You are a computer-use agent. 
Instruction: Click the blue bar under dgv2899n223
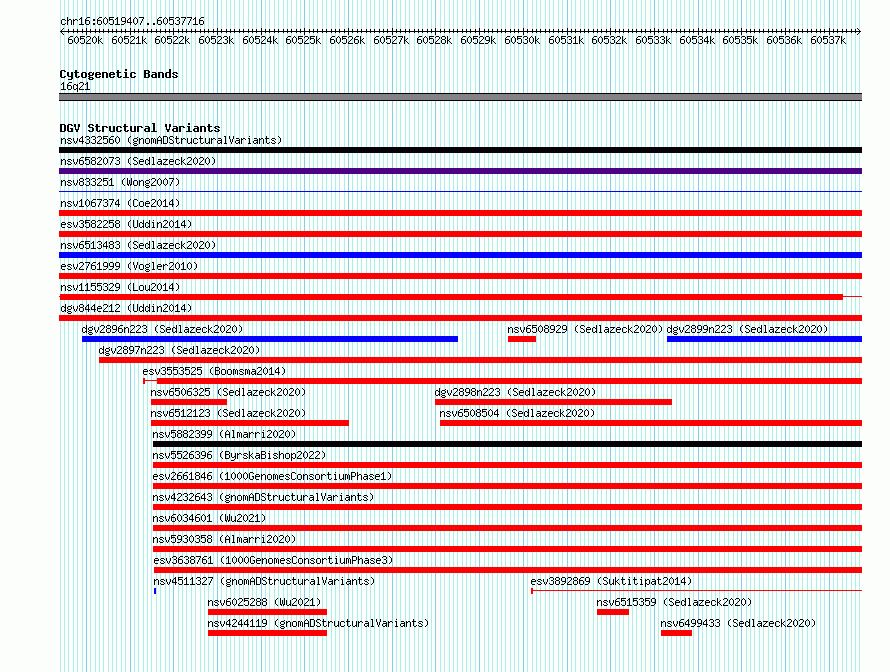pos(765,339)
